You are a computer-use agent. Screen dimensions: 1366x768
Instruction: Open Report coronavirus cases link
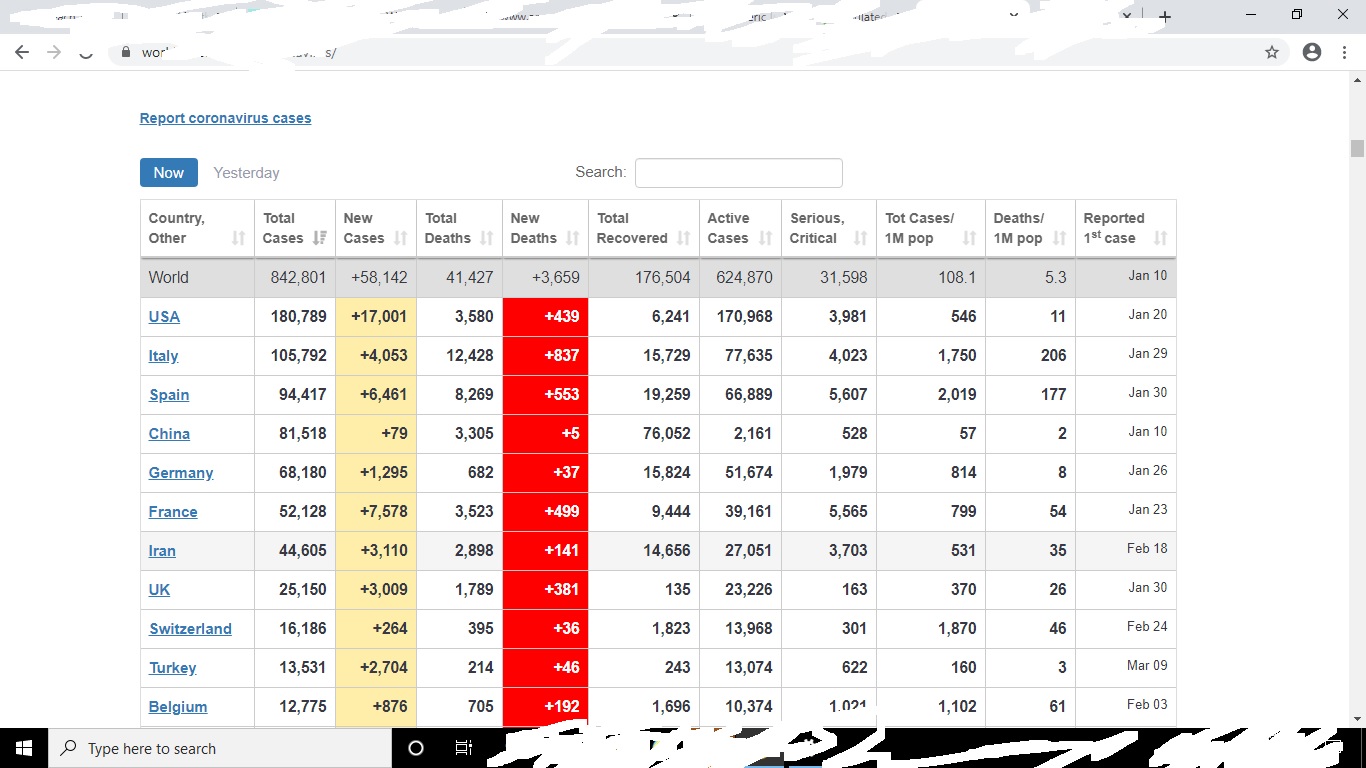coord(225,118)
